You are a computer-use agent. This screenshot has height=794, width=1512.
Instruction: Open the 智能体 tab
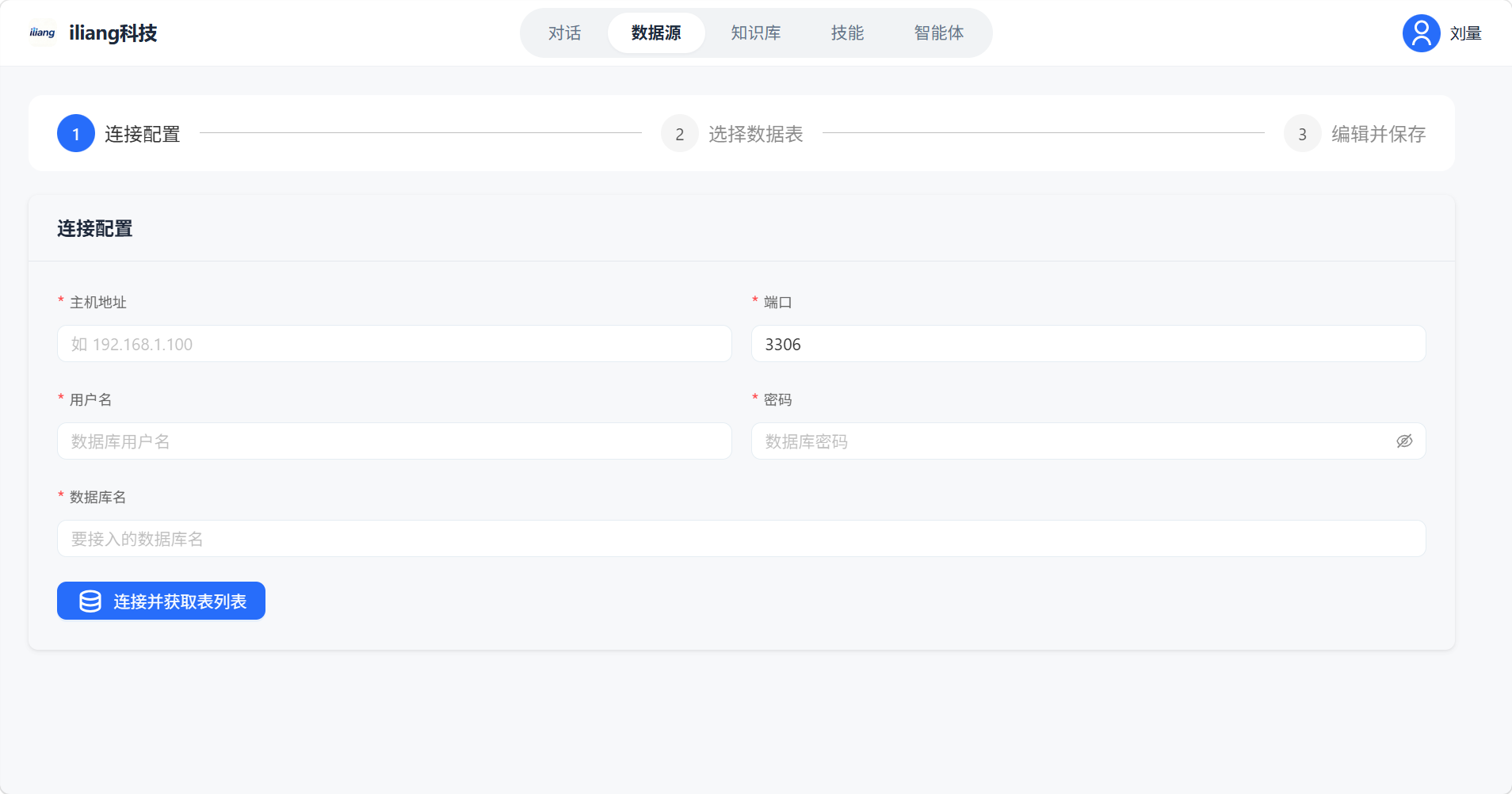939,32
